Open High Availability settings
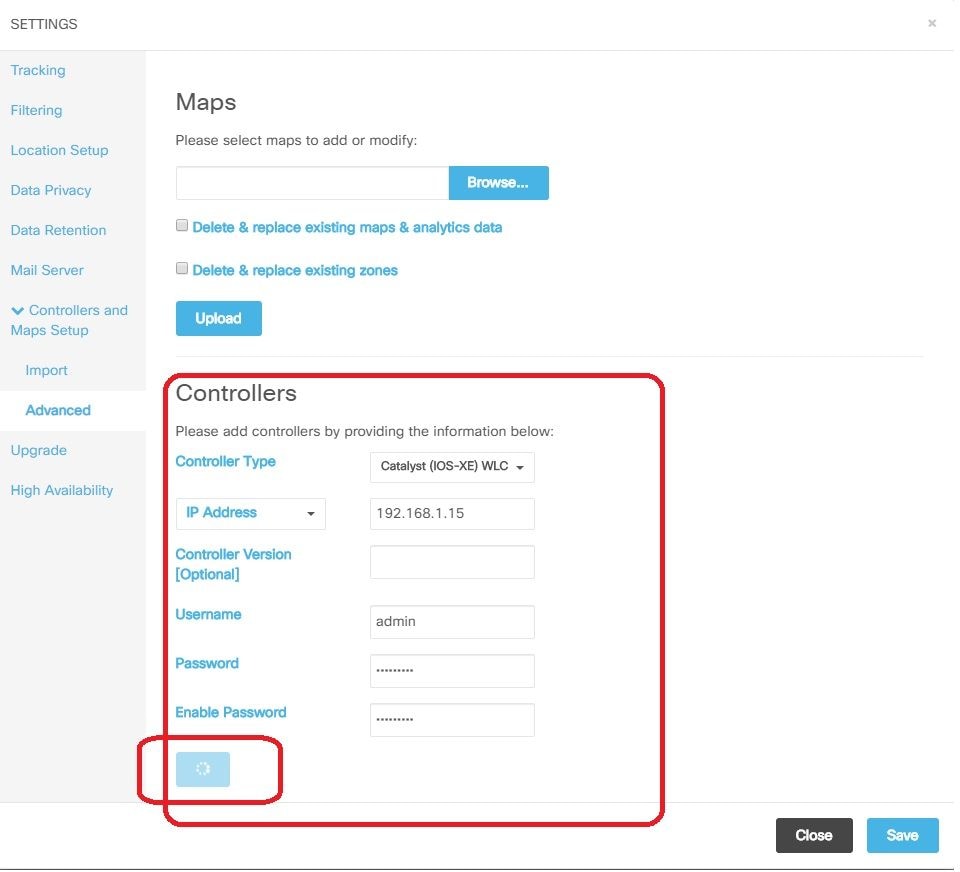Viewport: 960px width, 872px height. [62, 490]
